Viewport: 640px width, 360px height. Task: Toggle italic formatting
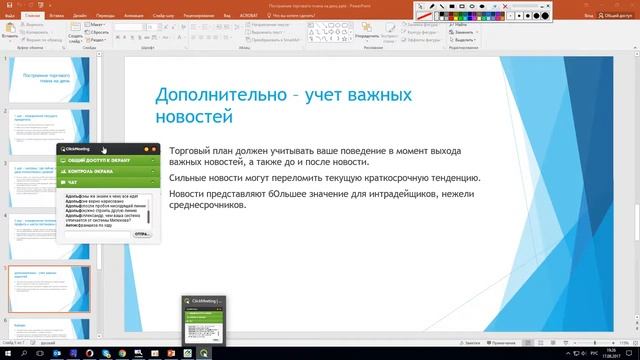tap(125, 38)
